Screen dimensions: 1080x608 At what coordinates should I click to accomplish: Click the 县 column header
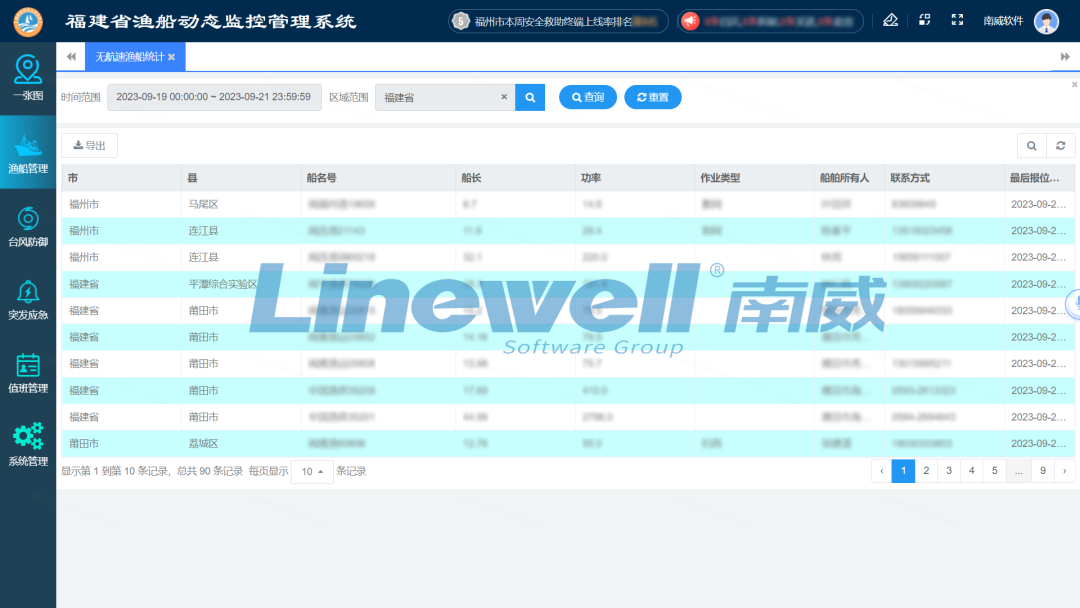coord(241,178)
